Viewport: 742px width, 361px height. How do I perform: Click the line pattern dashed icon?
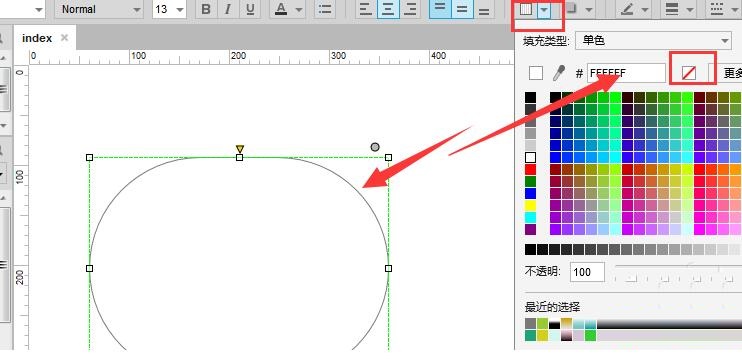[717, 9]
